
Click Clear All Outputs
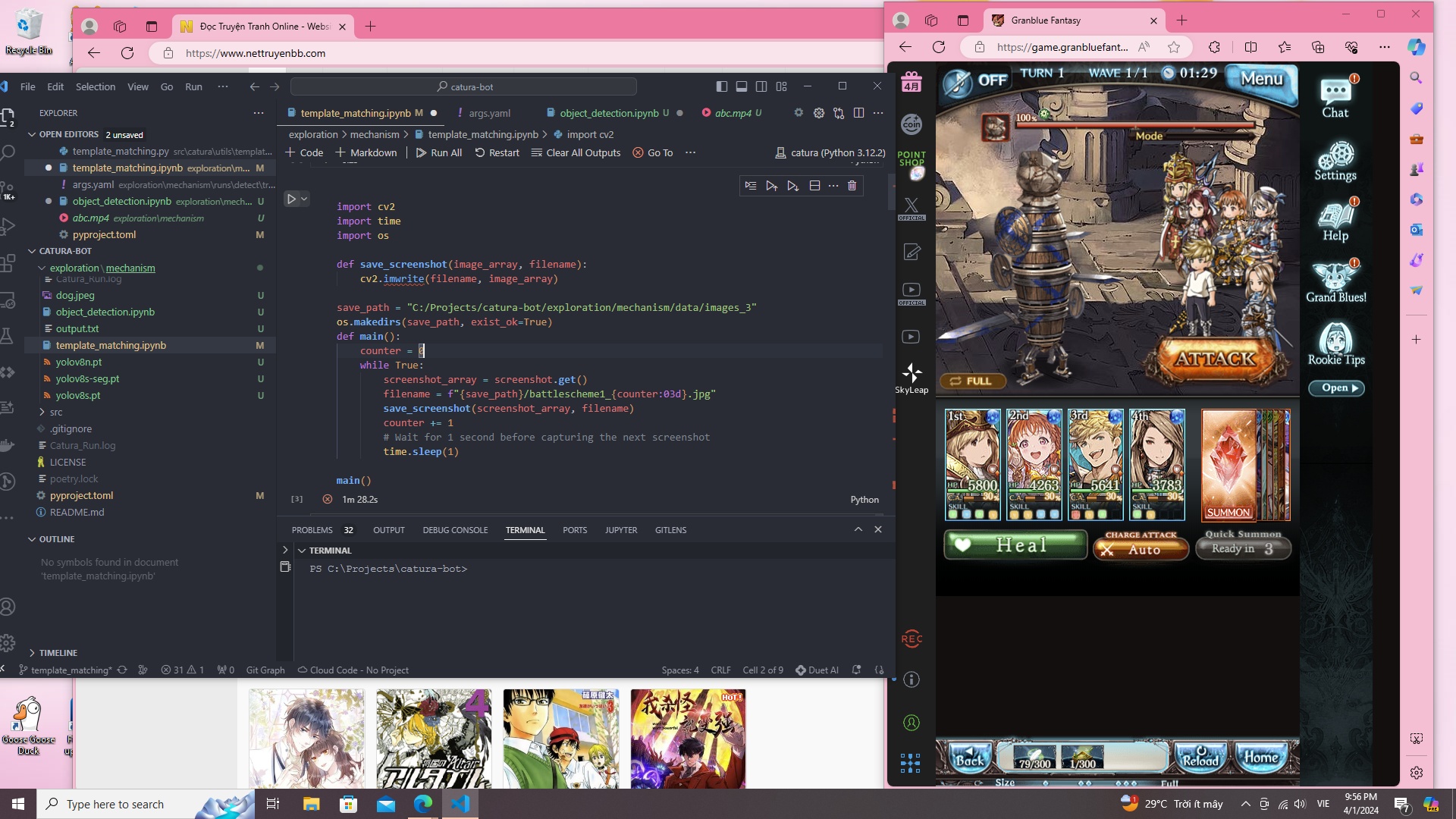pos(576,152)
